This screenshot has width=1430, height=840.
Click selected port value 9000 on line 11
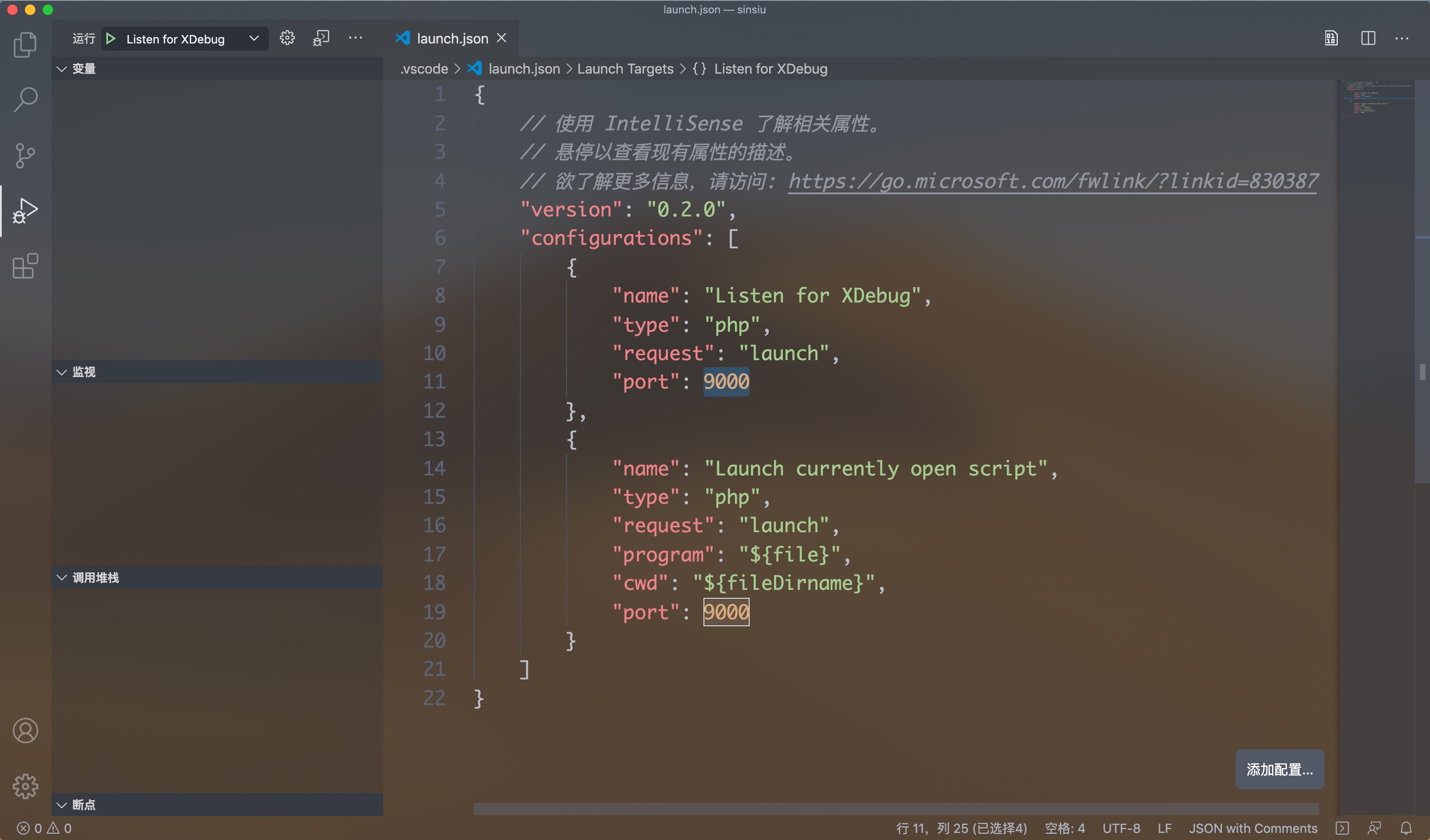pyautogui.click(x=727, y=382)
